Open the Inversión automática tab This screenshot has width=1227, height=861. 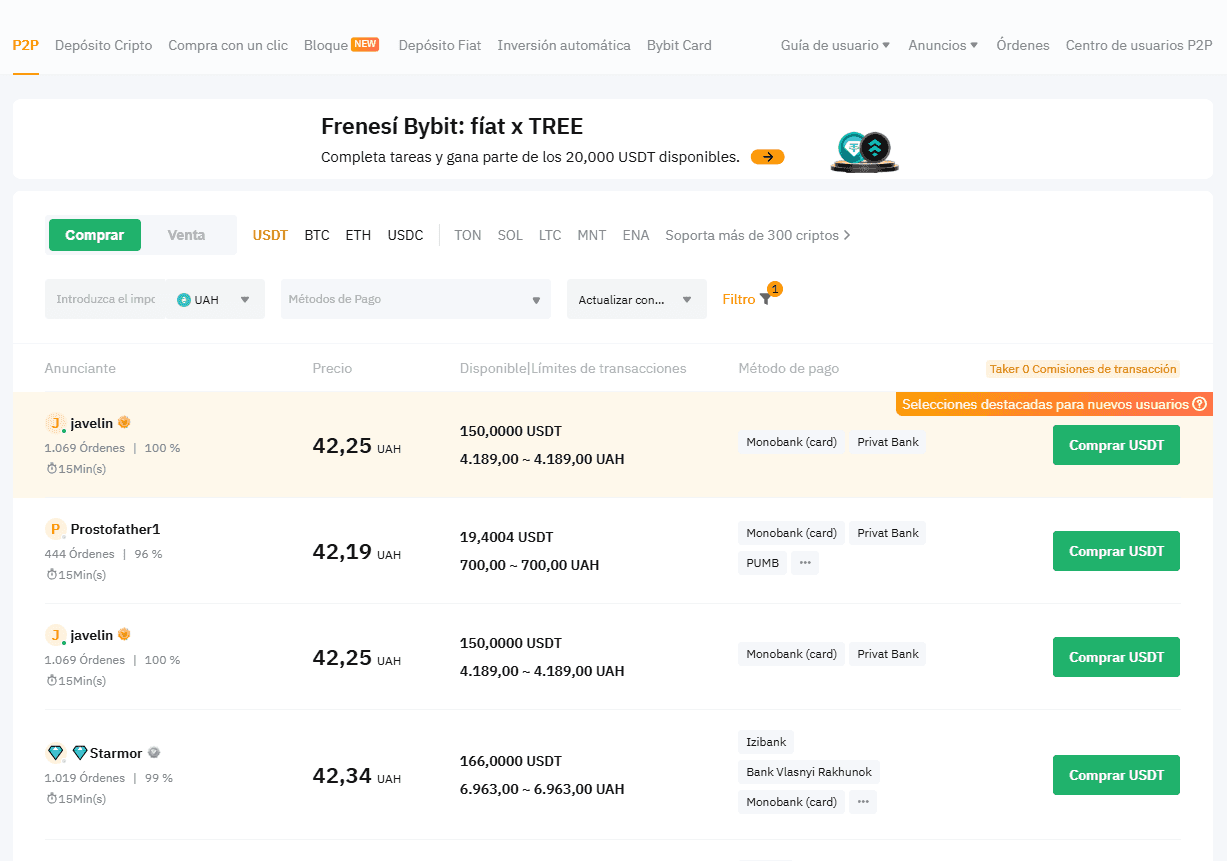[x=564, y=45]
